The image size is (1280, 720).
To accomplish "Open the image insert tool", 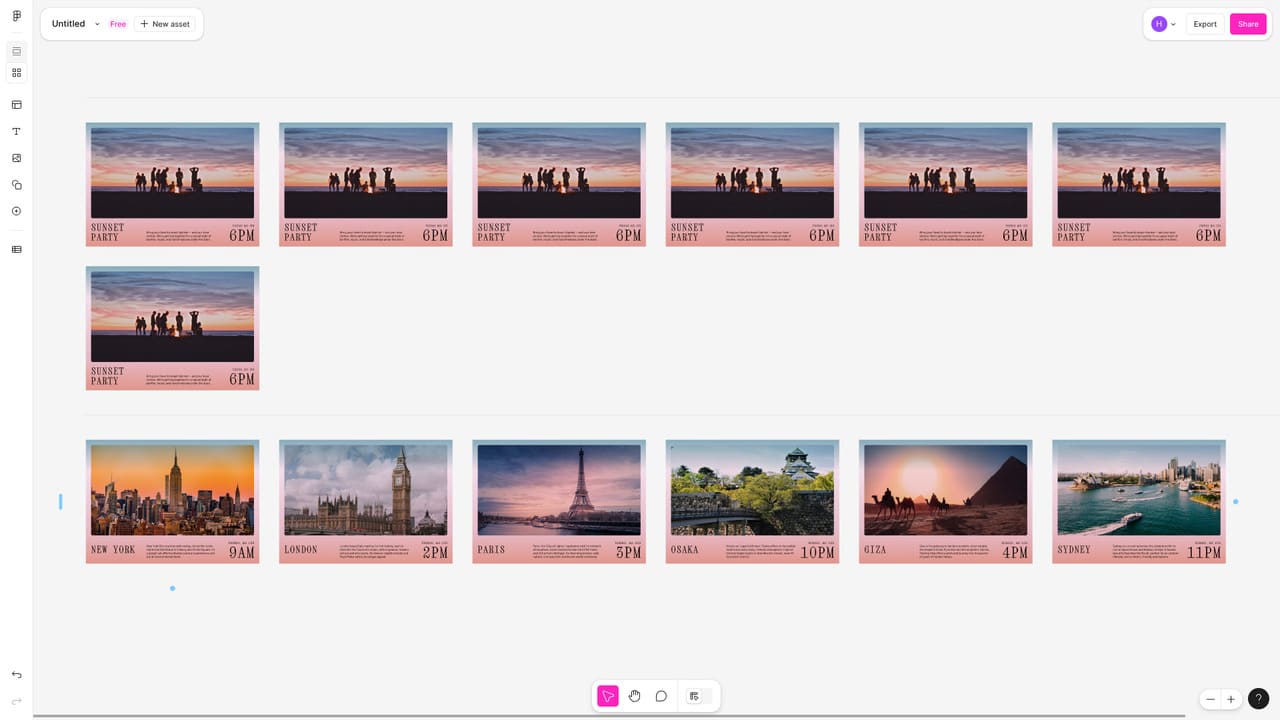I will point(16,158).
